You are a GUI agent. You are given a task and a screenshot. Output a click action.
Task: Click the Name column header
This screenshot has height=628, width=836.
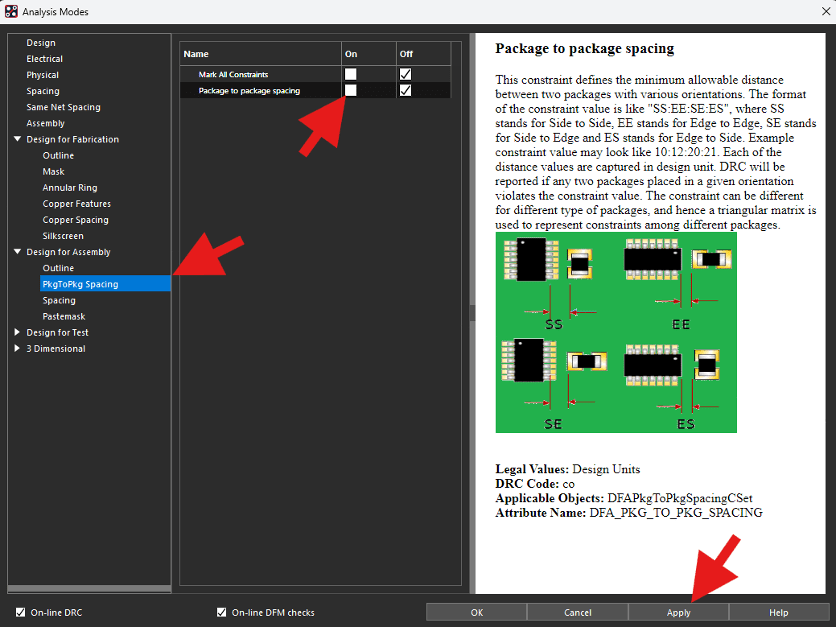[x=261, y=54]
